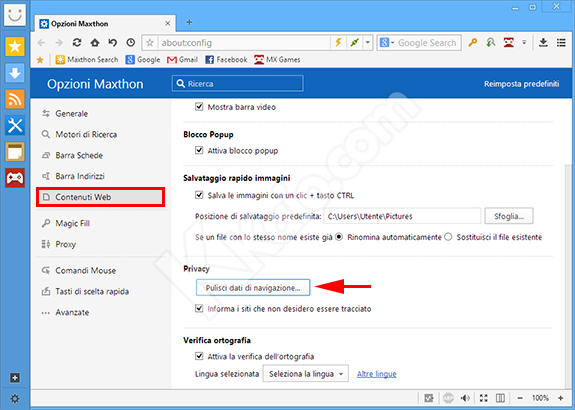Click the about:config address field
This screenshot has width=575, height=410.
(x=244, y=43)
